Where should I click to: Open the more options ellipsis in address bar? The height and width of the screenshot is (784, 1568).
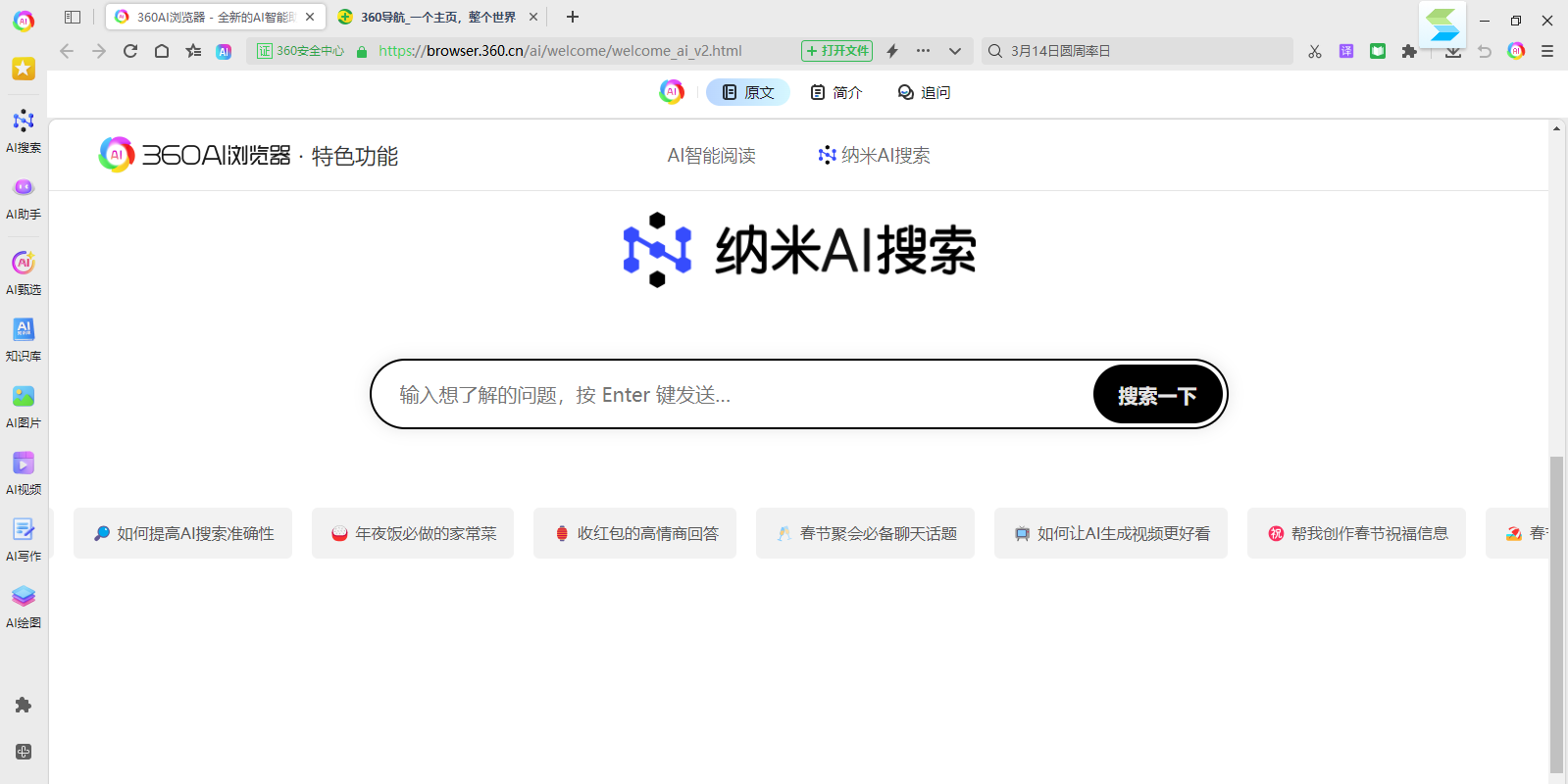click(923, 50)
